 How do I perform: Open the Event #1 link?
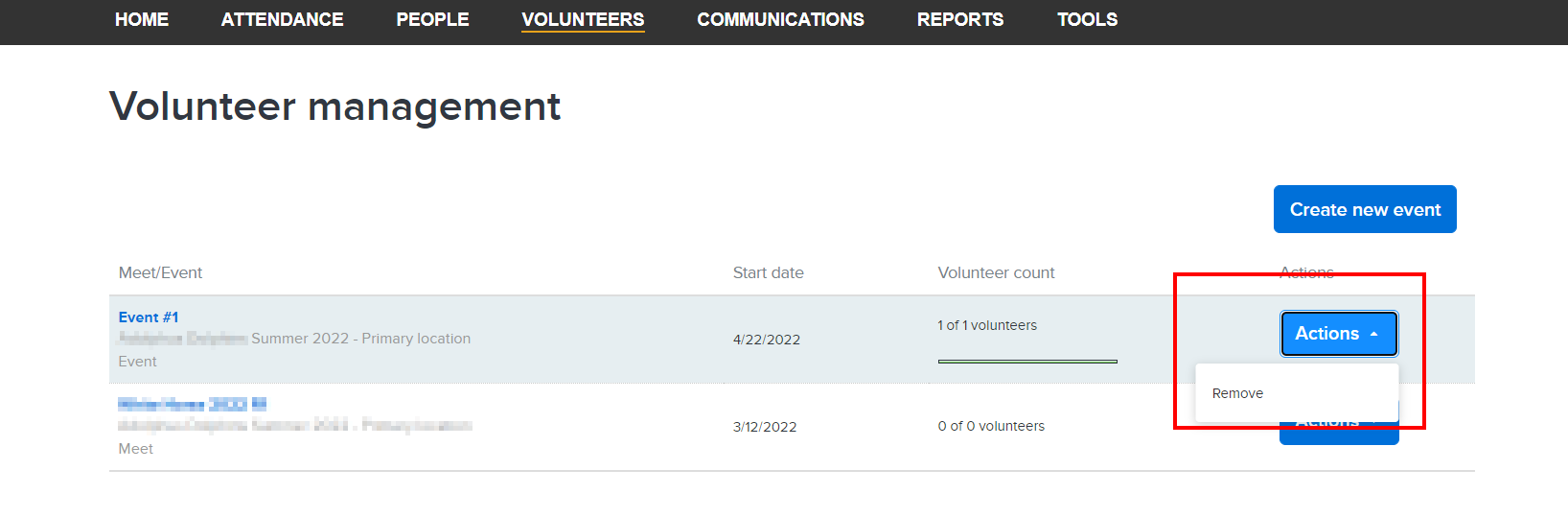coord(149,317)
